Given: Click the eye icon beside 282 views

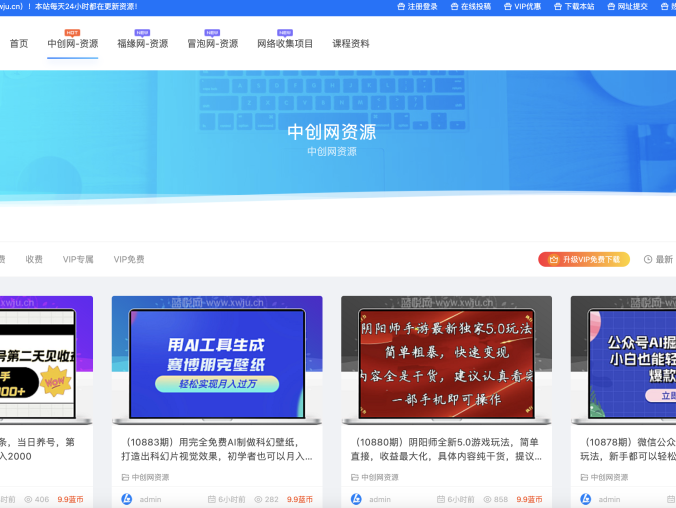Looking at the screenshot, I should (x=258, y=499).
